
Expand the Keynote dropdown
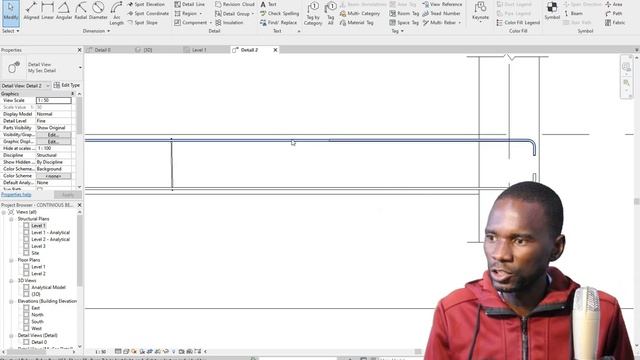pos(480,21)
